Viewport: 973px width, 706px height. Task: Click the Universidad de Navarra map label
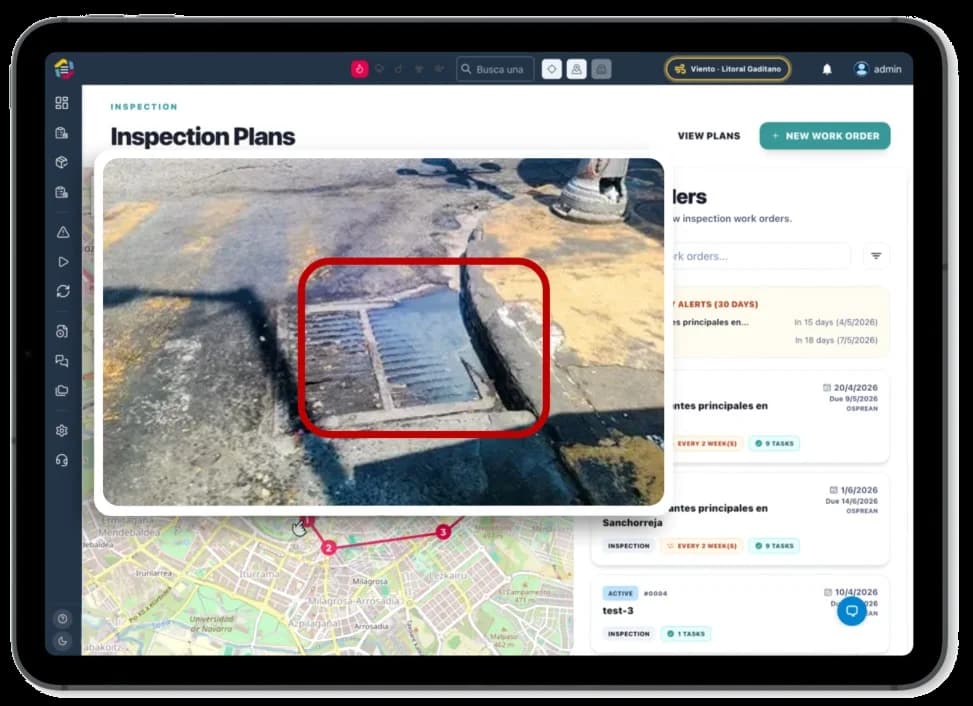pos(212,623)
